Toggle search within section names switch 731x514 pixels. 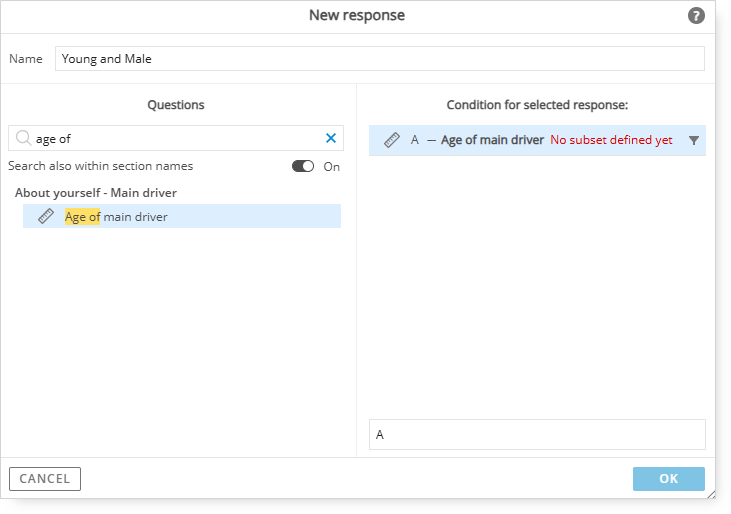click(x=303, y=166)
